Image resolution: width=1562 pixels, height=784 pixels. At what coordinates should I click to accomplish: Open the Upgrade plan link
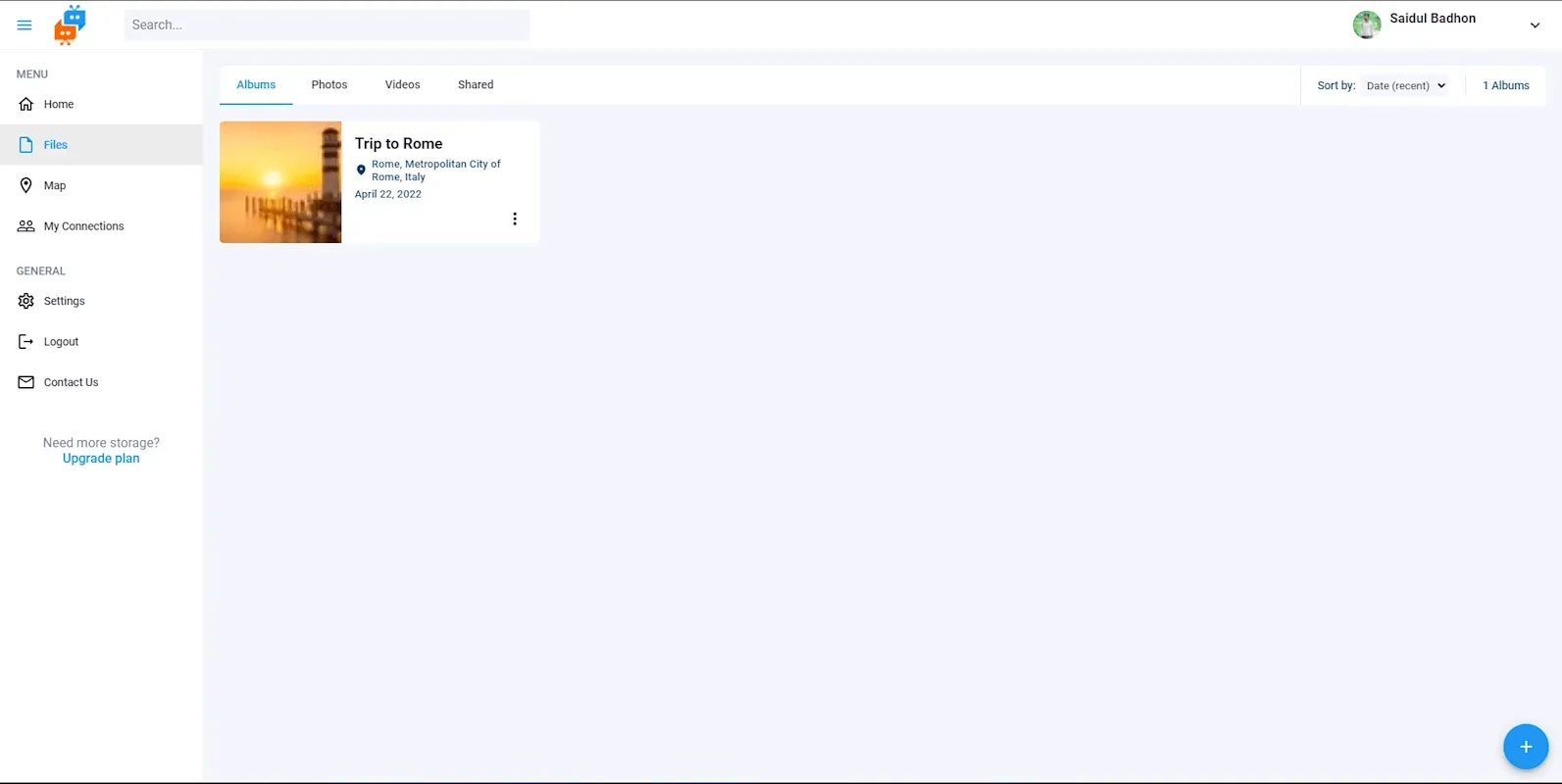(x=101, y=459)
